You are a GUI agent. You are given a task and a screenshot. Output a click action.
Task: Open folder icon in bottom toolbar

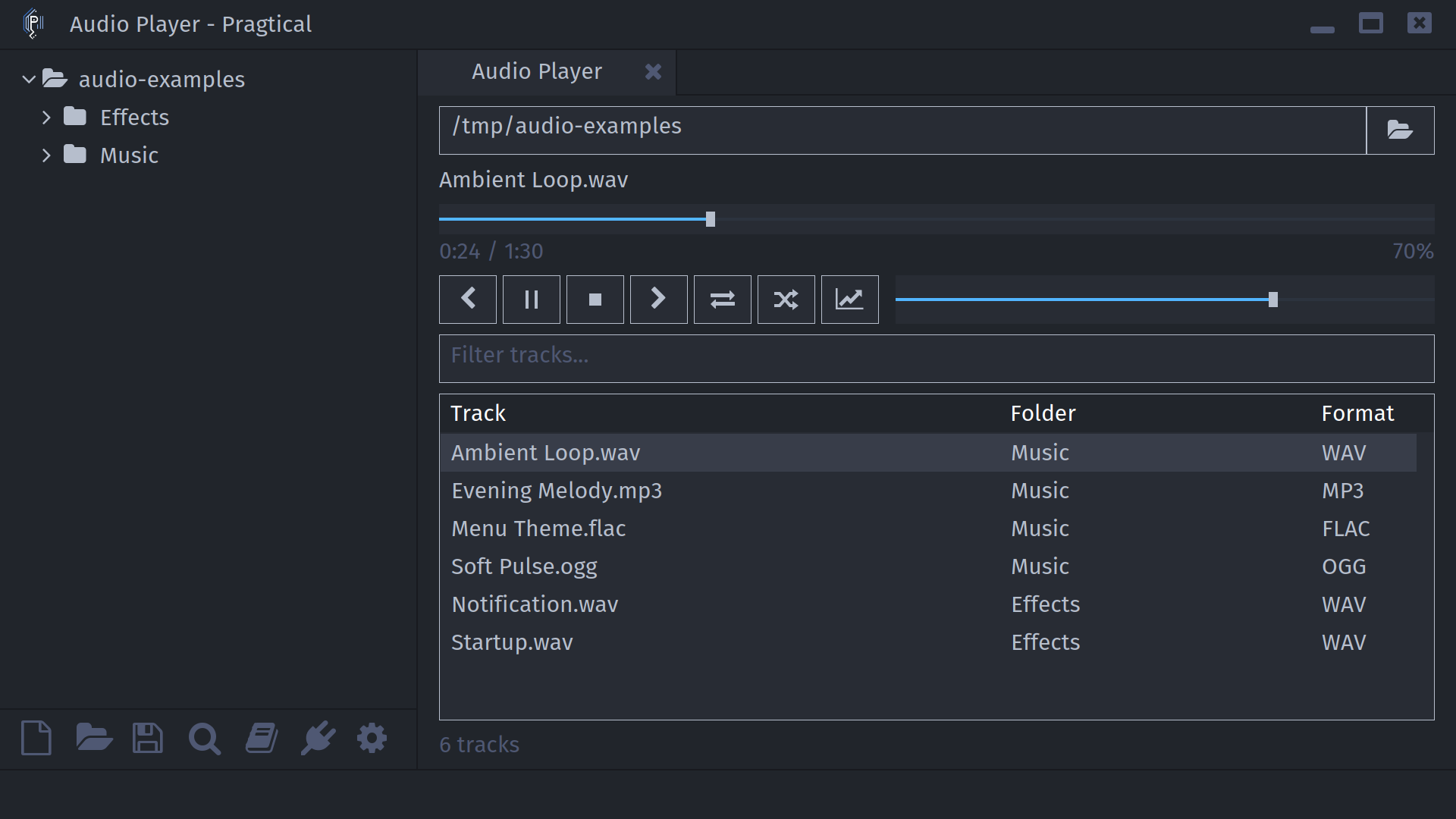point(94,738)
